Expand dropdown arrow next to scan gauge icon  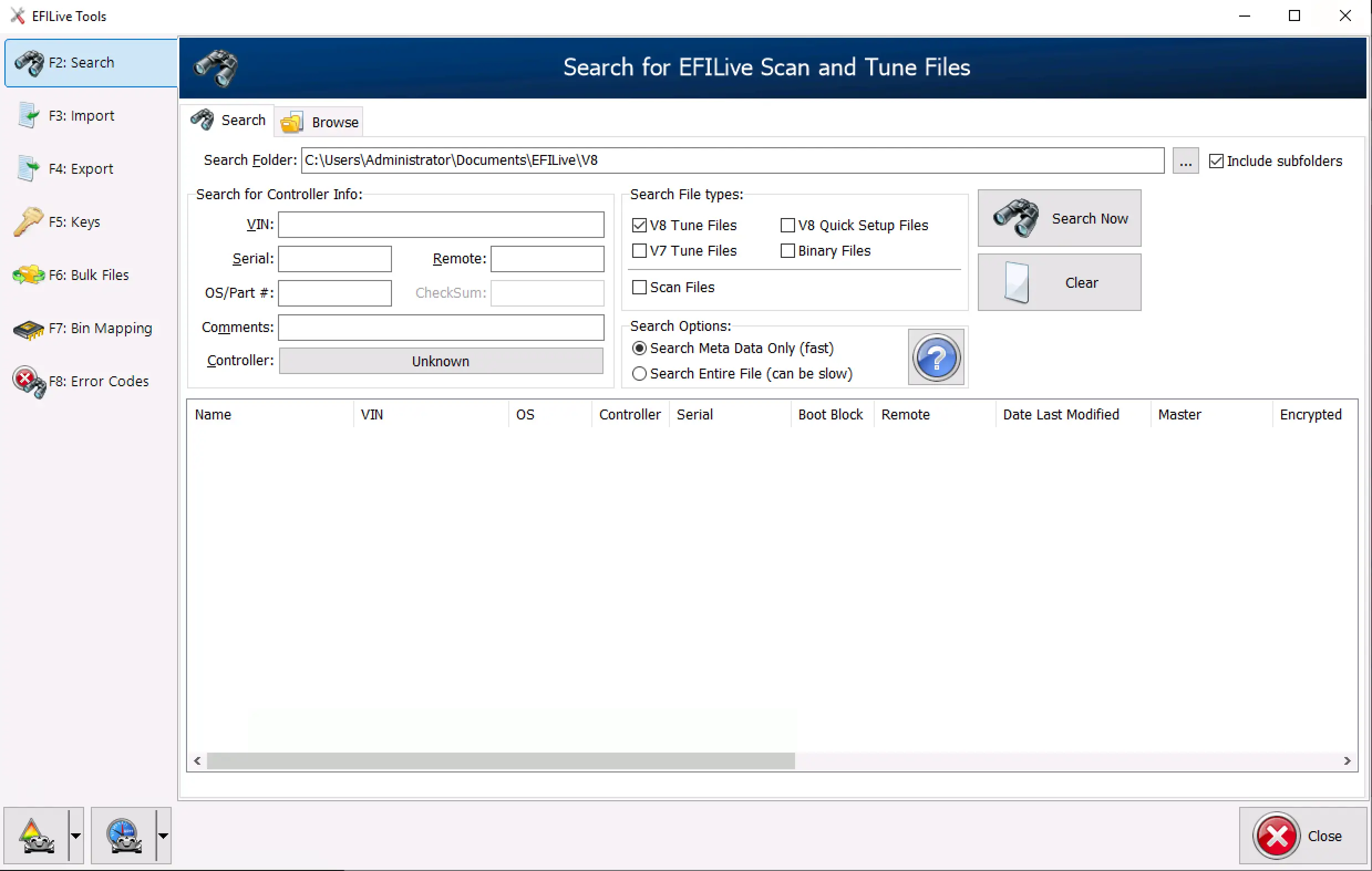[x=163, y=836]
